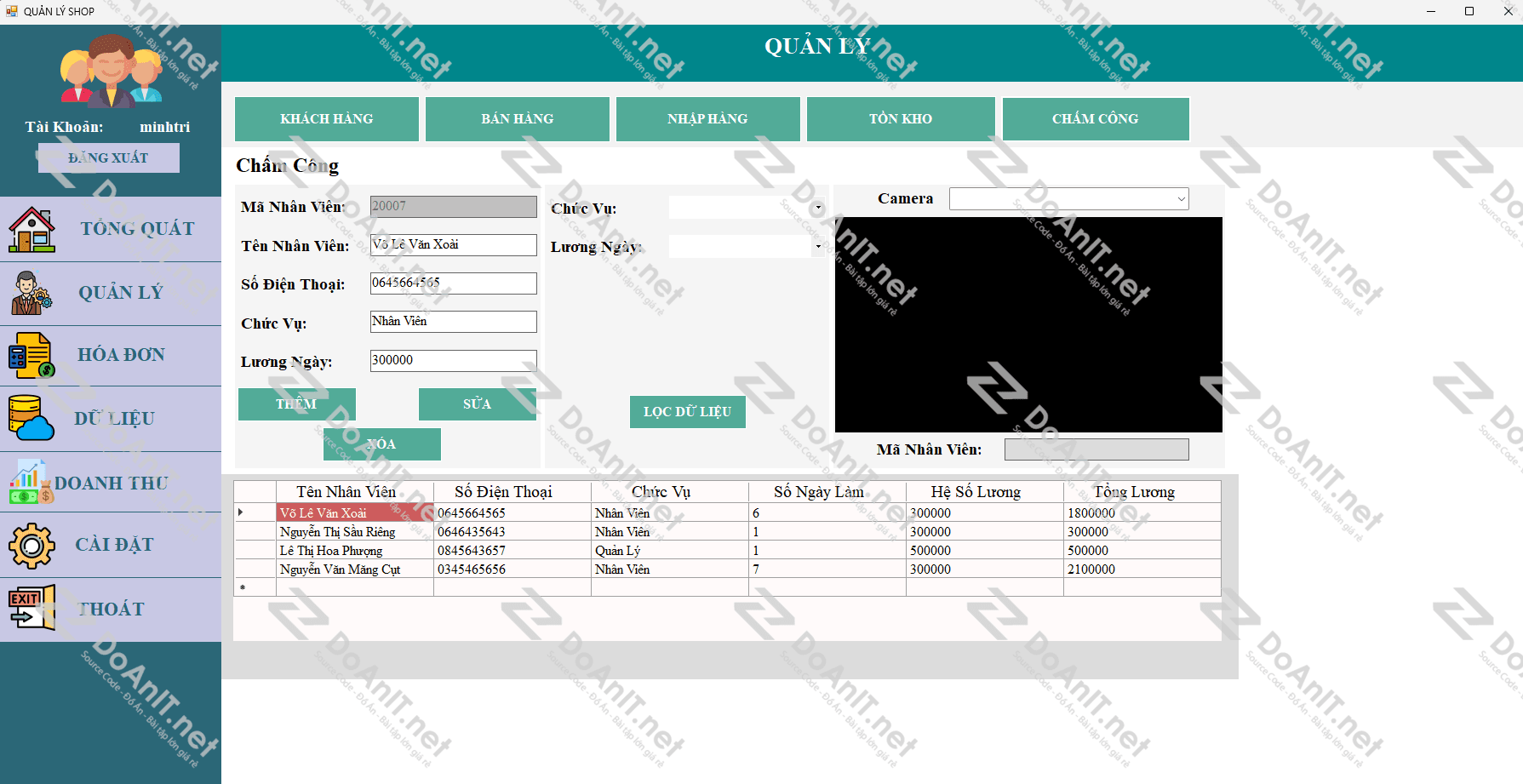Select the Nguyễn Văn Măng Cụt cell
1523x784 pixels.
point(355,569)
